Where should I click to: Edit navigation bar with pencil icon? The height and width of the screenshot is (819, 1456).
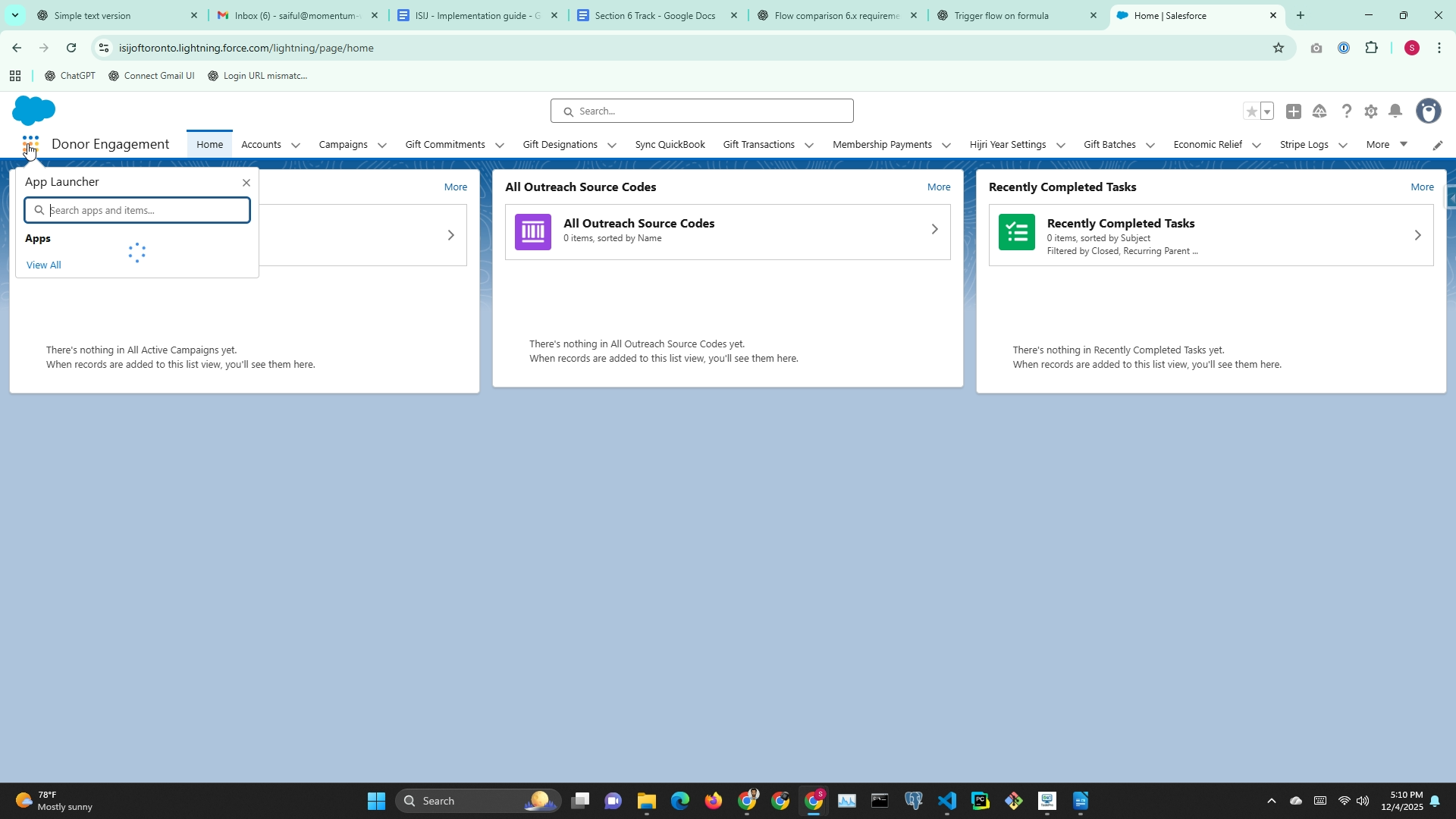1437,145
